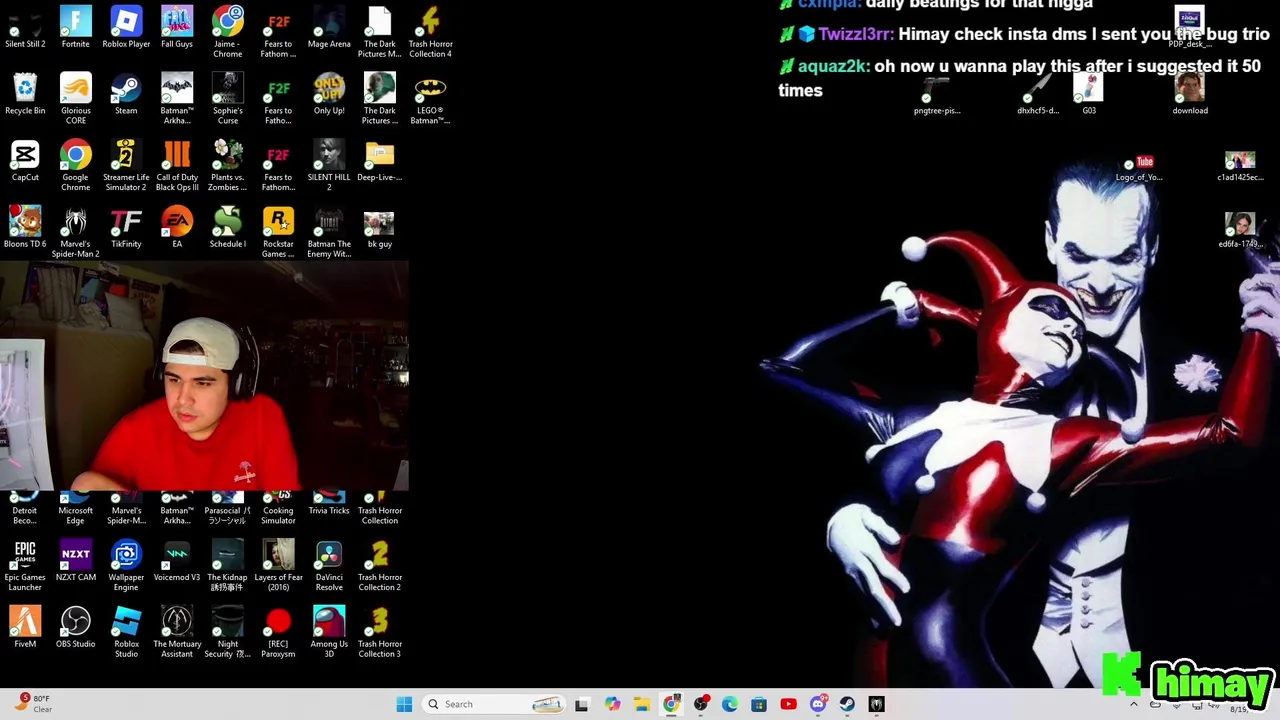The image size is (1280, 720).
Task: Launch Wallpaper Engine from desktop
Action: 126,566
